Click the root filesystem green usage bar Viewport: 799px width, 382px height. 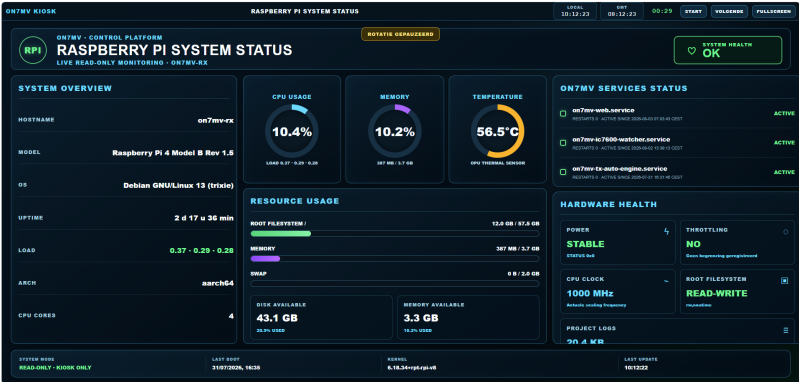[x=281, y=234]
